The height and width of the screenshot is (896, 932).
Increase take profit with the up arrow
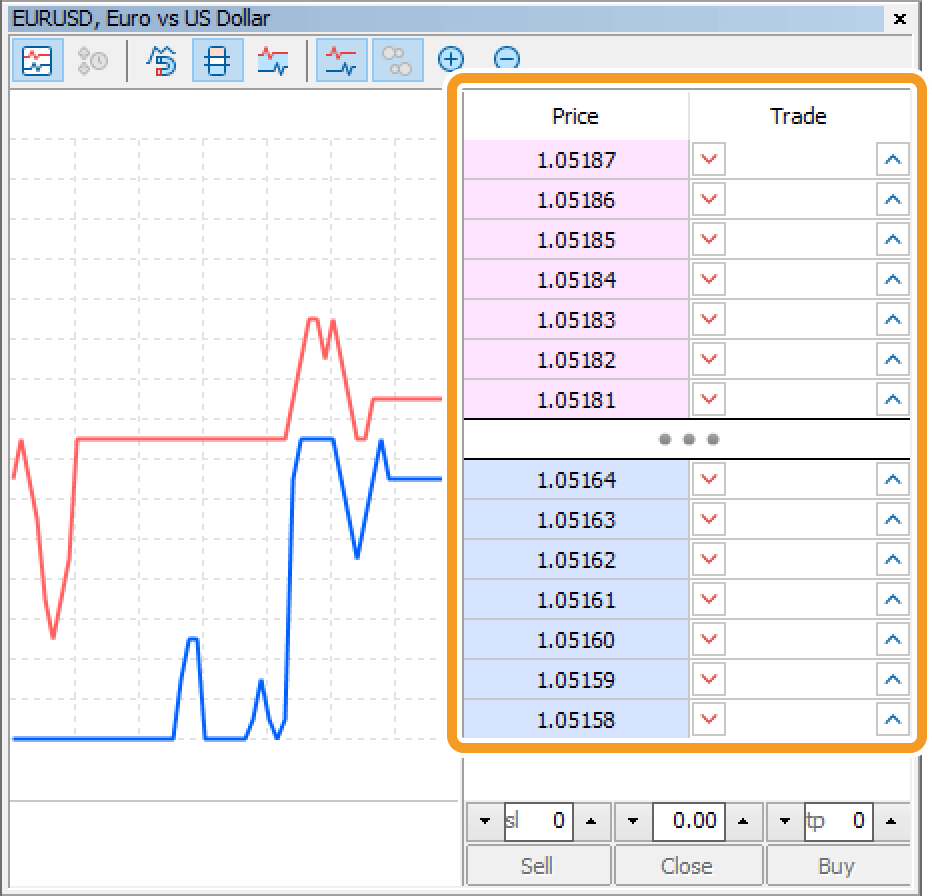click(893, 822)
